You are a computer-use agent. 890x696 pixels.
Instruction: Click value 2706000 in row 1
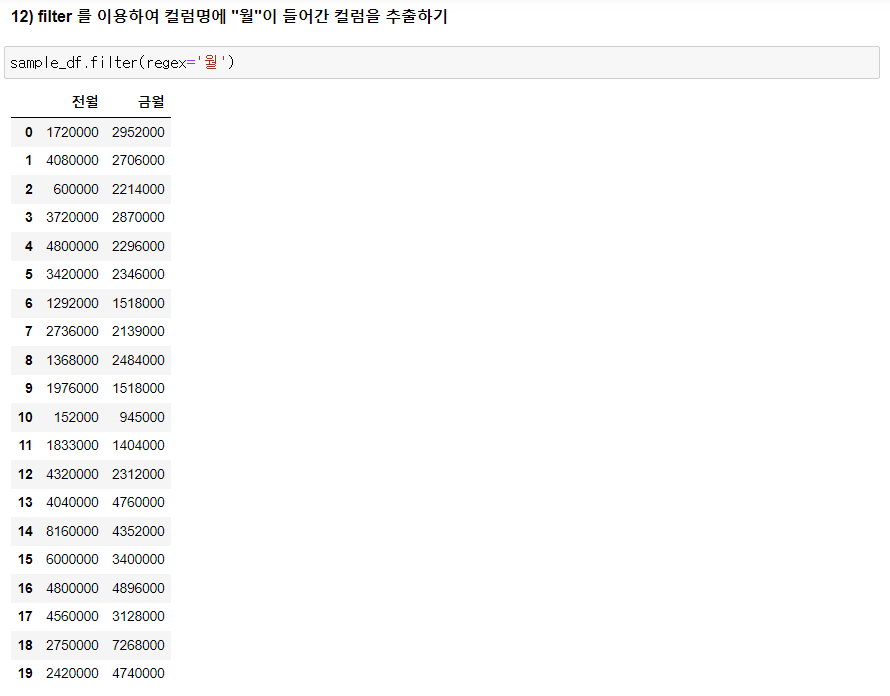(x=138, y=161)
